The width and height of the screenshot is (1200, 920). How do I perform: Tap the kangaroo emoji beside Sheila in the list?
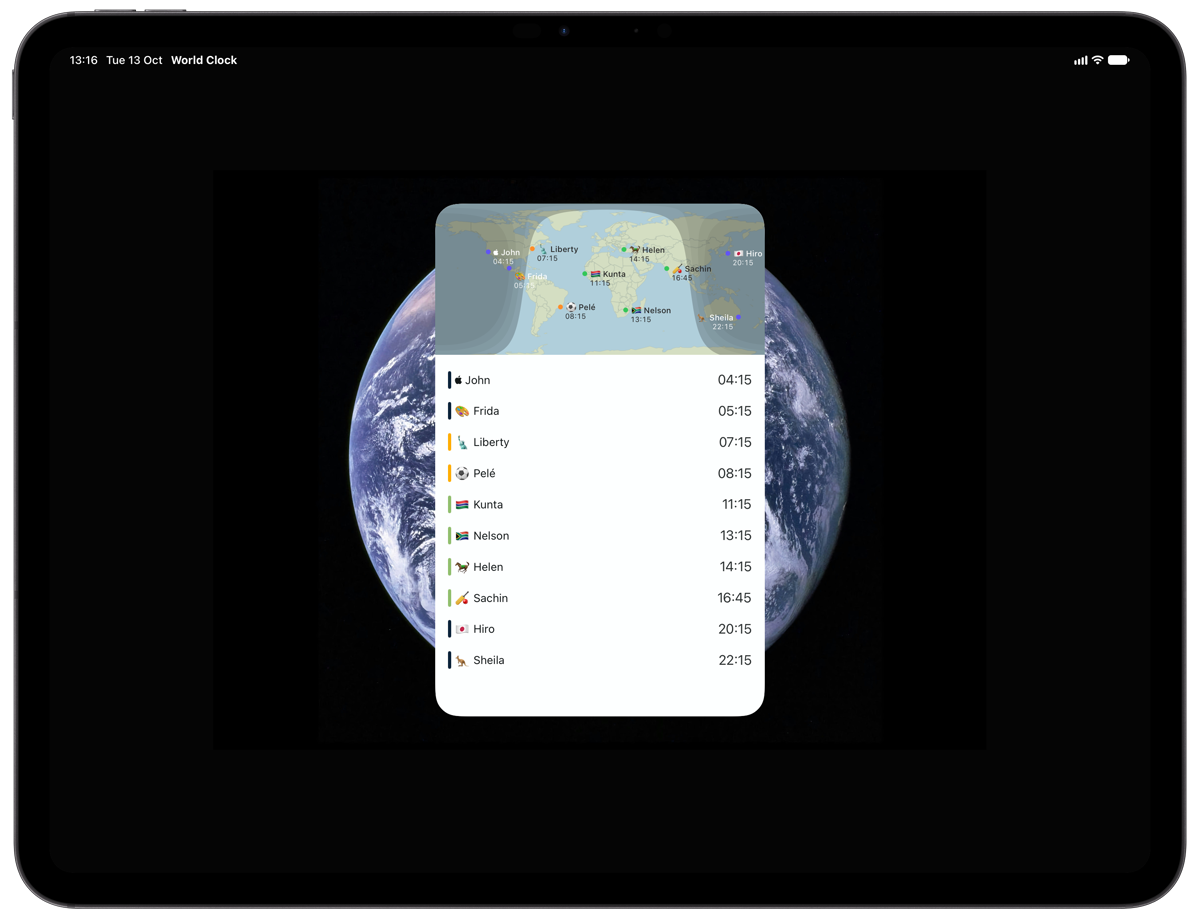pos(461,660)
